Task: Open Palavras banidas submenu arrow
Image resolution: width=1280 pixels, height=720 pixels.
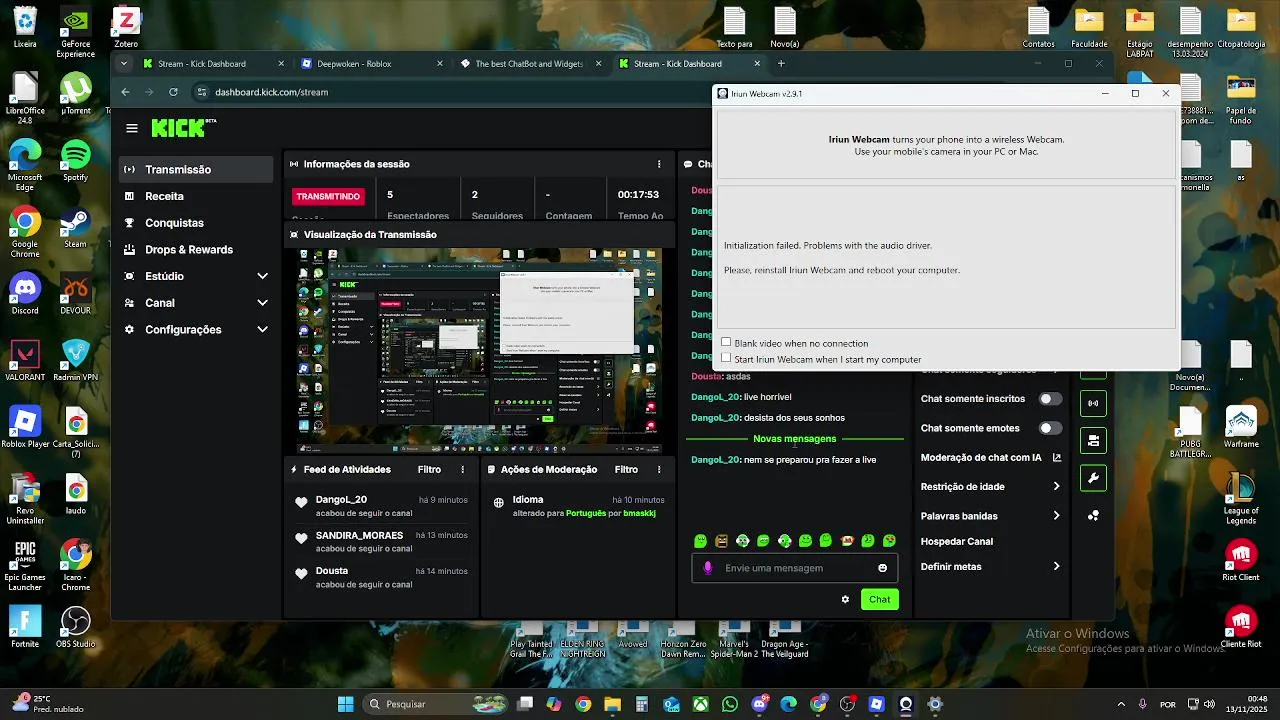Action: point(1057,516)
